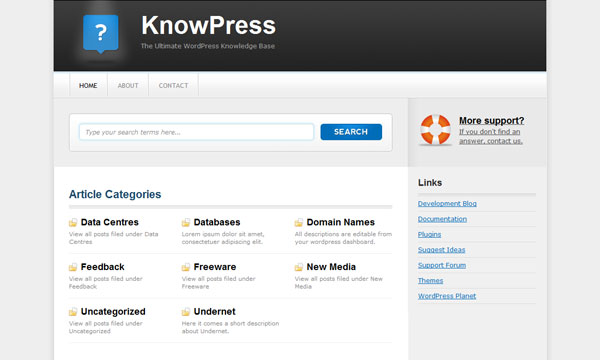
Task: Open the Undernet category
Action: [214, 312]
